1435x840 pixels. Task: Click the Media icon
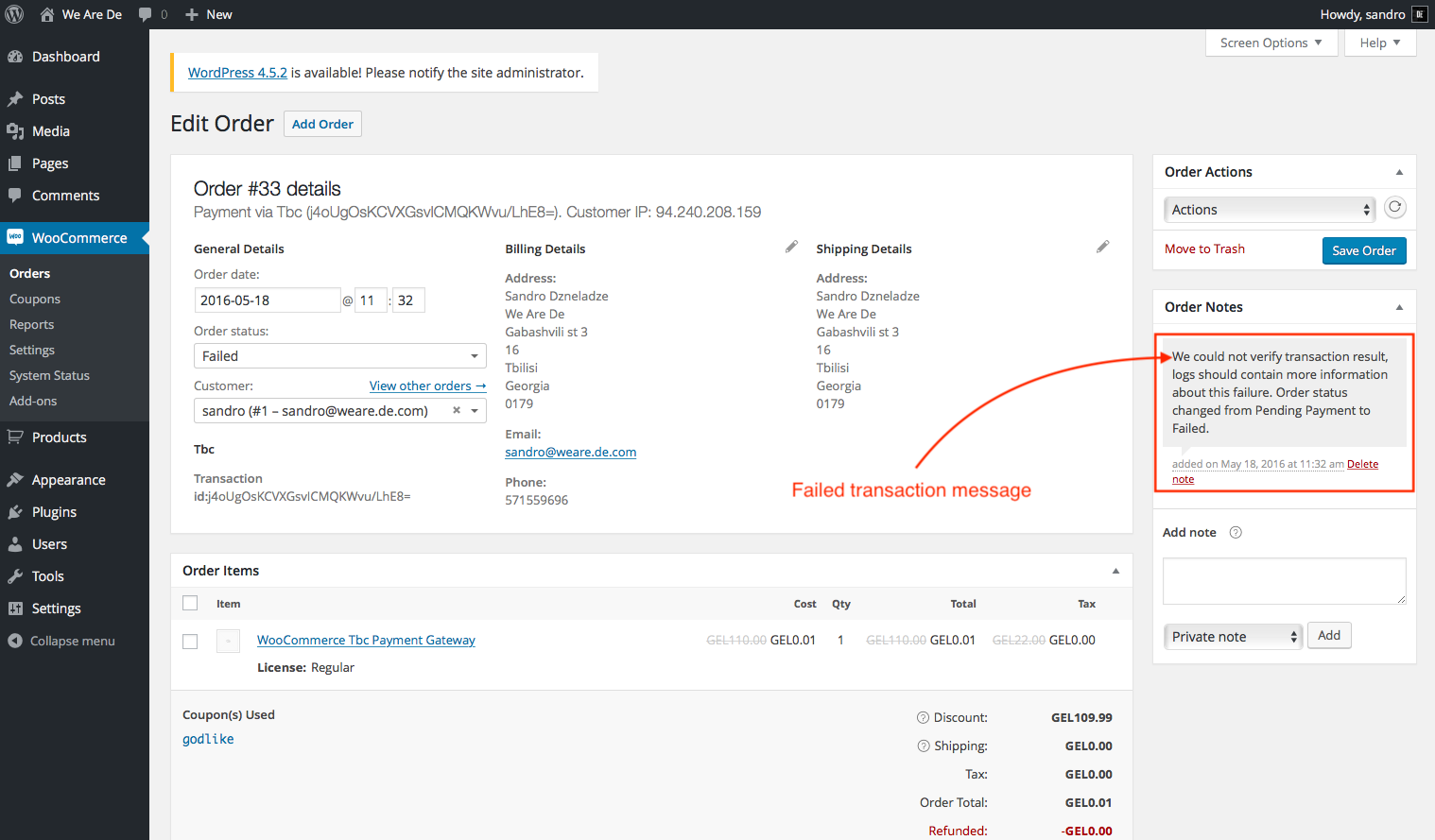(15, 131)
